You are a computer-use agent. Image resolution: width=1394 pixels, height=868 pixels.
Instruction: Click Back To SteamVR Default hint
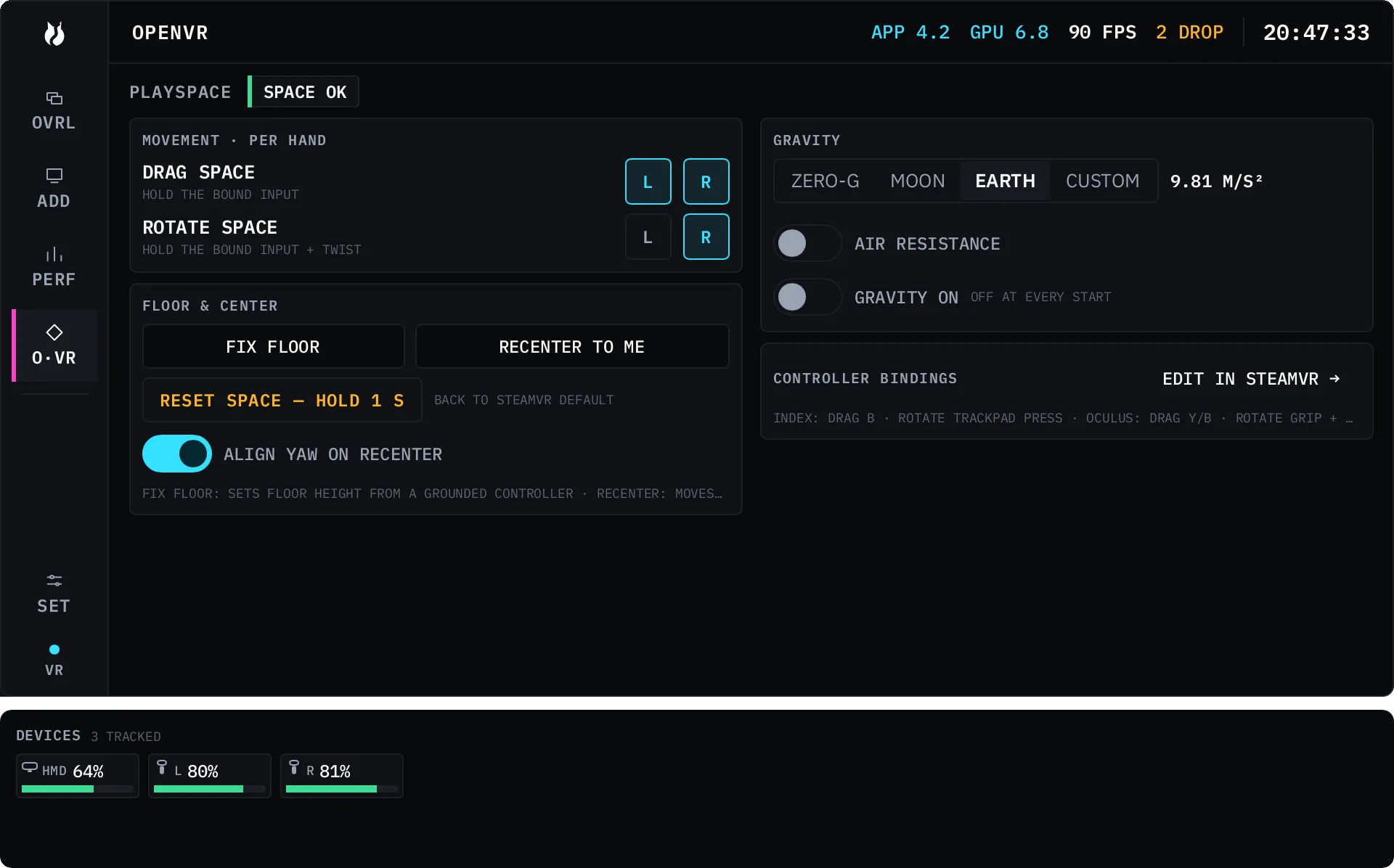click(x=523, y=400)
